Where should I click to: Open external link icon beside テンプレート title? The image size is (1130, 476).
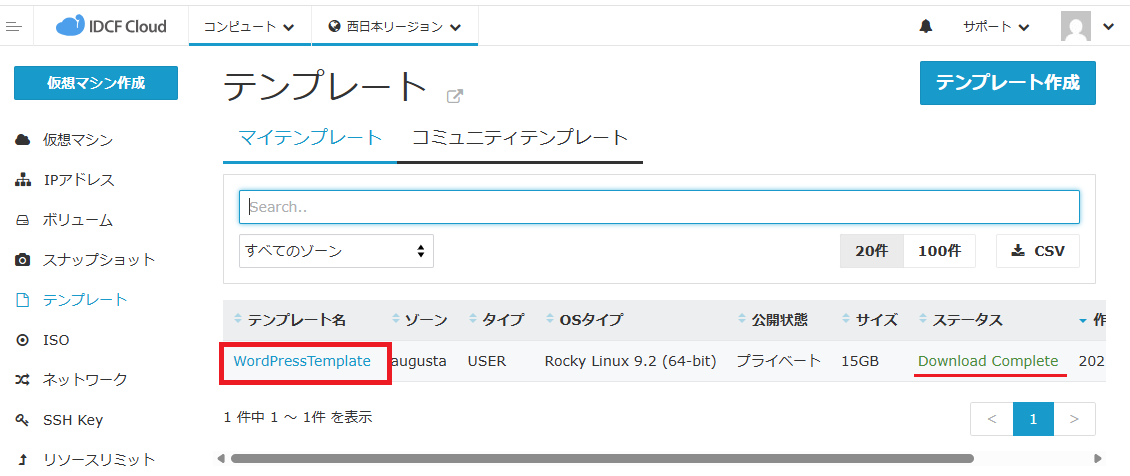coord(455,96)
